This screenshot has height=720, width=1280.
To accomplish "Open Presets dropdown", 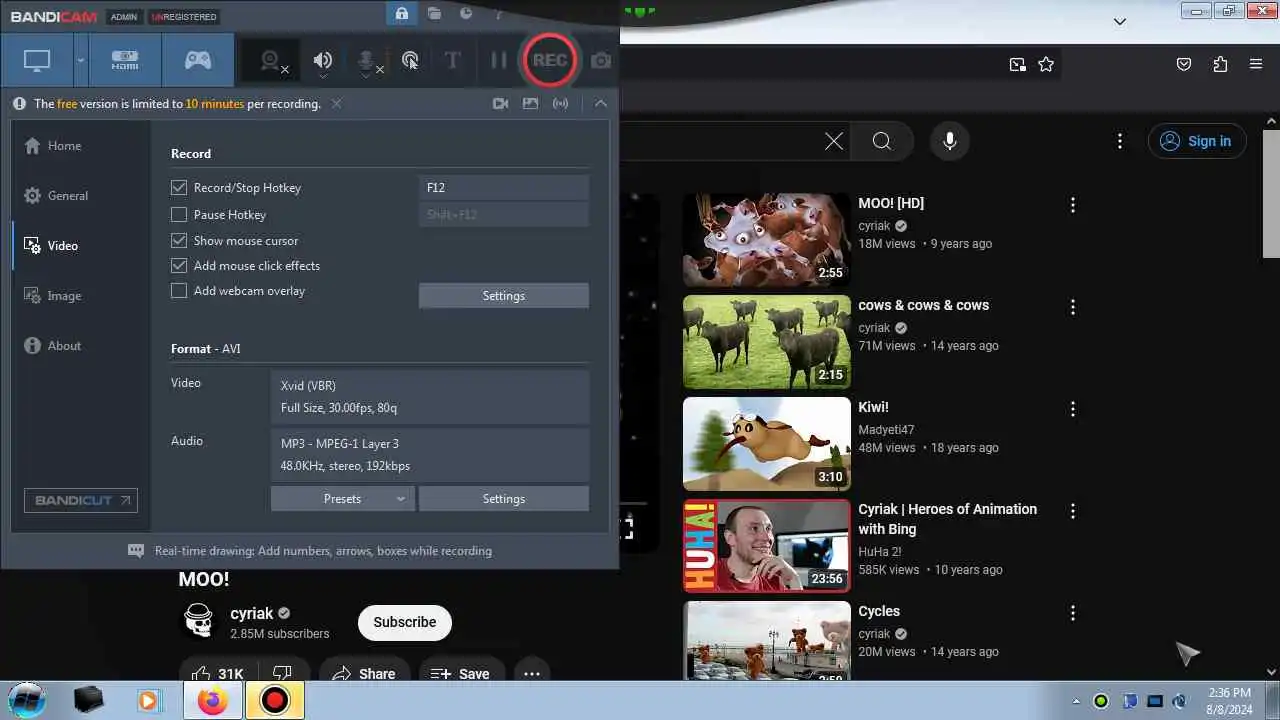I will point(342,499).
